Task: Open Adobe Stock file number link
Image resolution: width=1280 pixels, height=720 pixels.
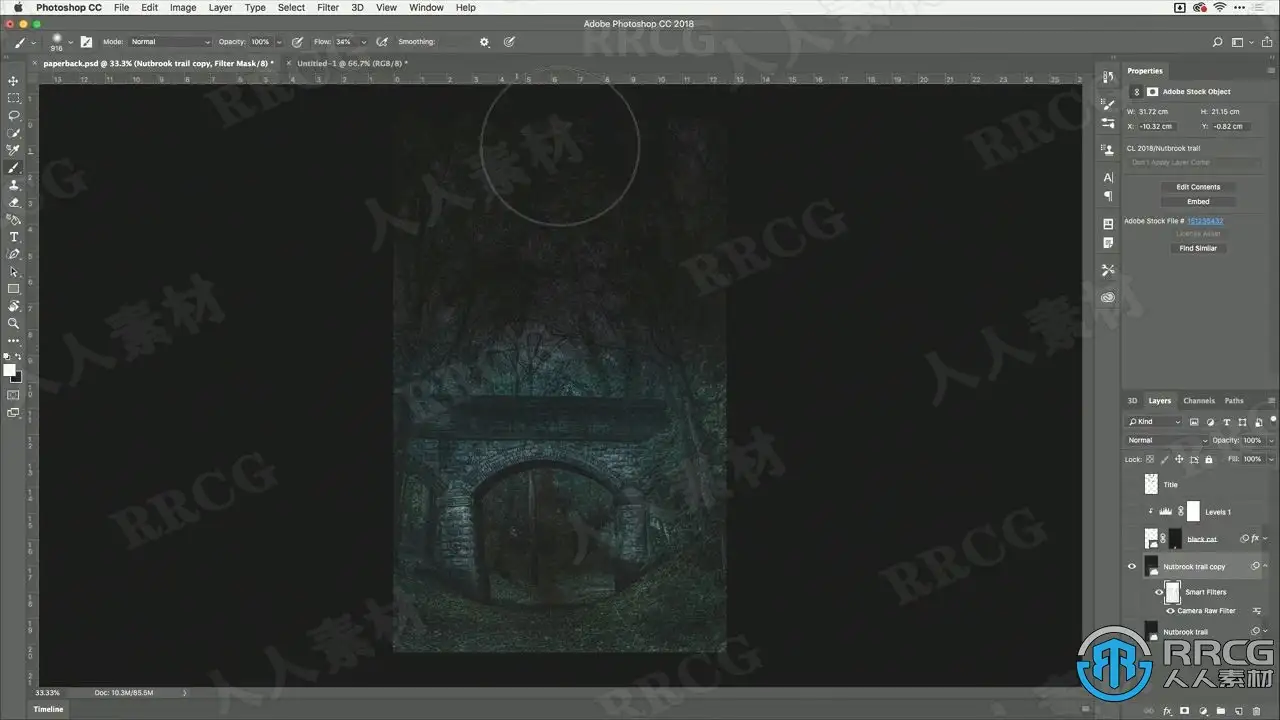Action: [1205, 221]
